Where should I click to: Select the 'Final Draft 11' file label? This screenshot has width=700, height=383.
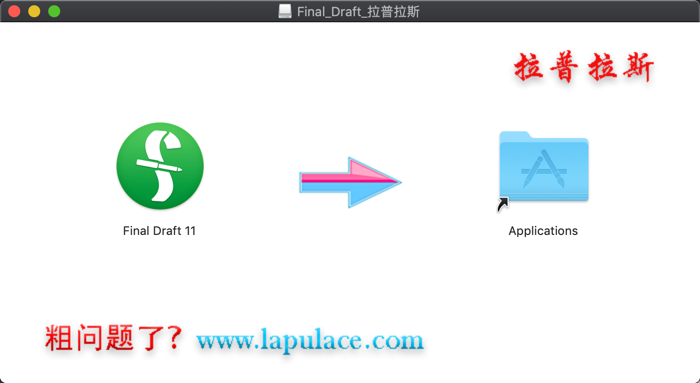(x=159, y=231)
